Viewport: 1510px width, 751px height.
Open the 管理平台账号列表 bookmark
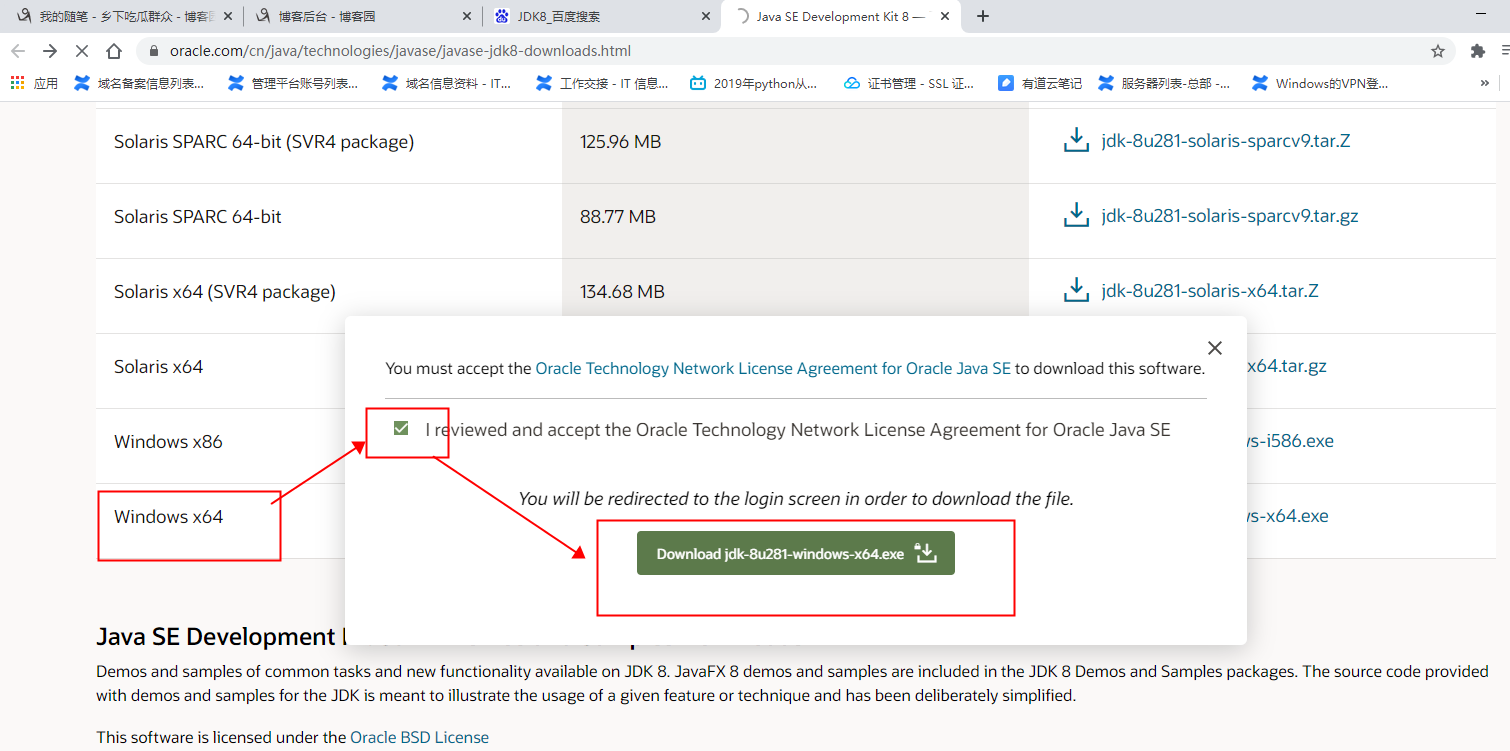click(x=293, y=84)
